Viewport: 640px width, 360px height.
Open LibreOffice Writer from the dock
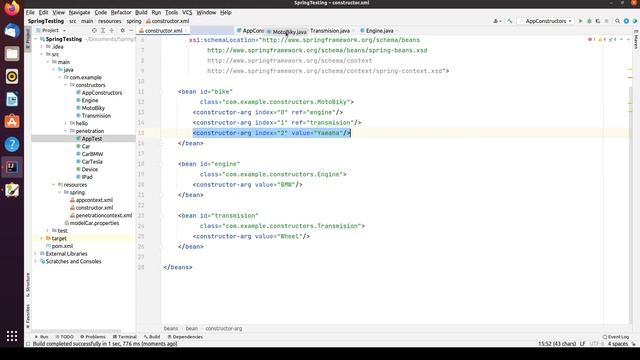(x=12, y=99)
